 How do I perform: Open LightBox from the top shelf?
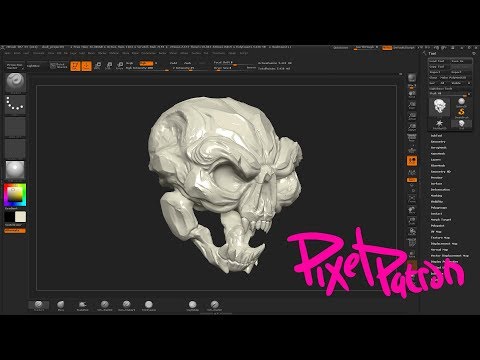point(37,66)
